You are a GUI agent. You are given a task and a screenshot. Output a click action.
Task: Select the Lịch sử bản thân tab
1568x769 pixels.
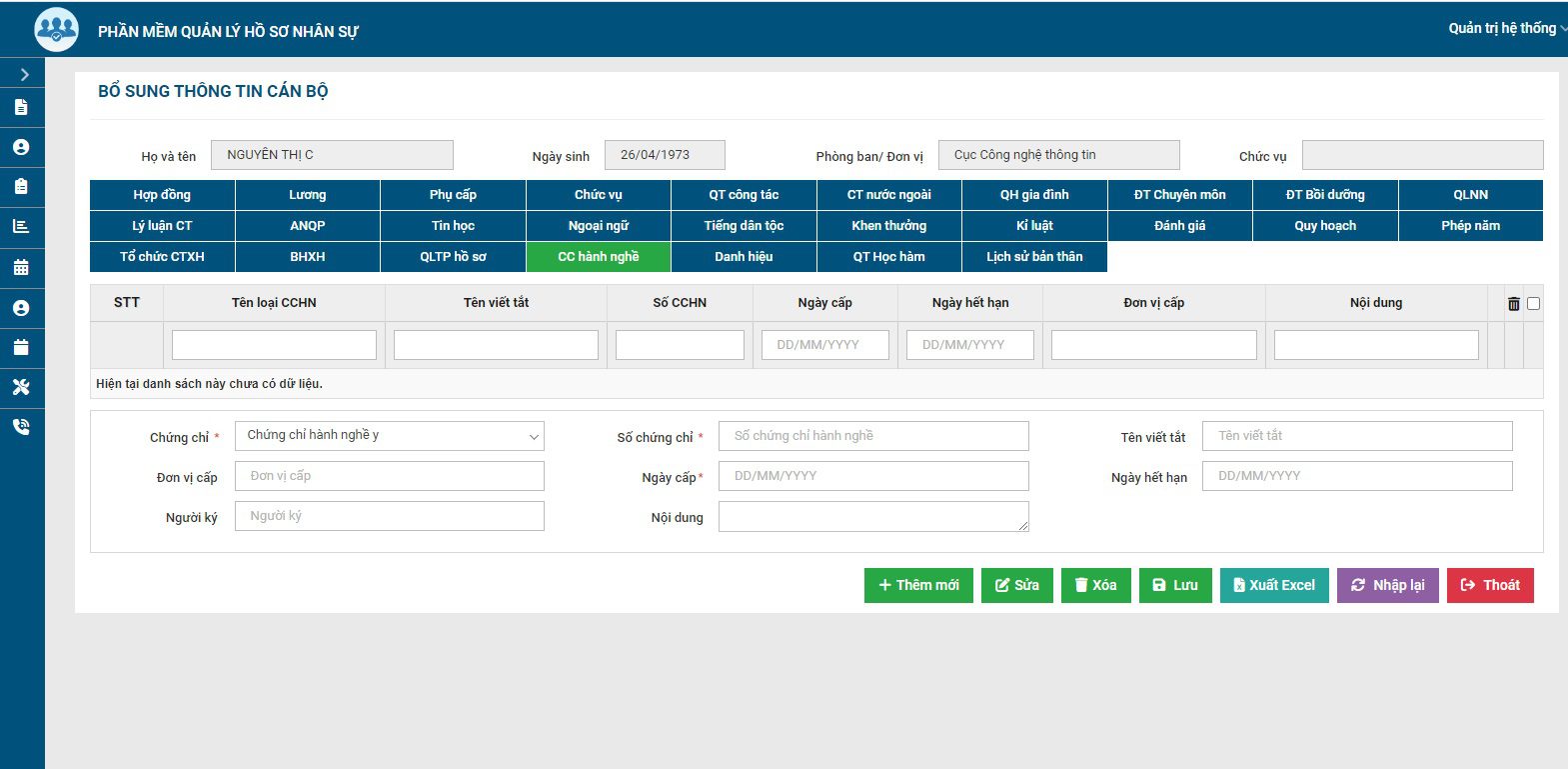pyautogui.click(x=1034, y=257)
